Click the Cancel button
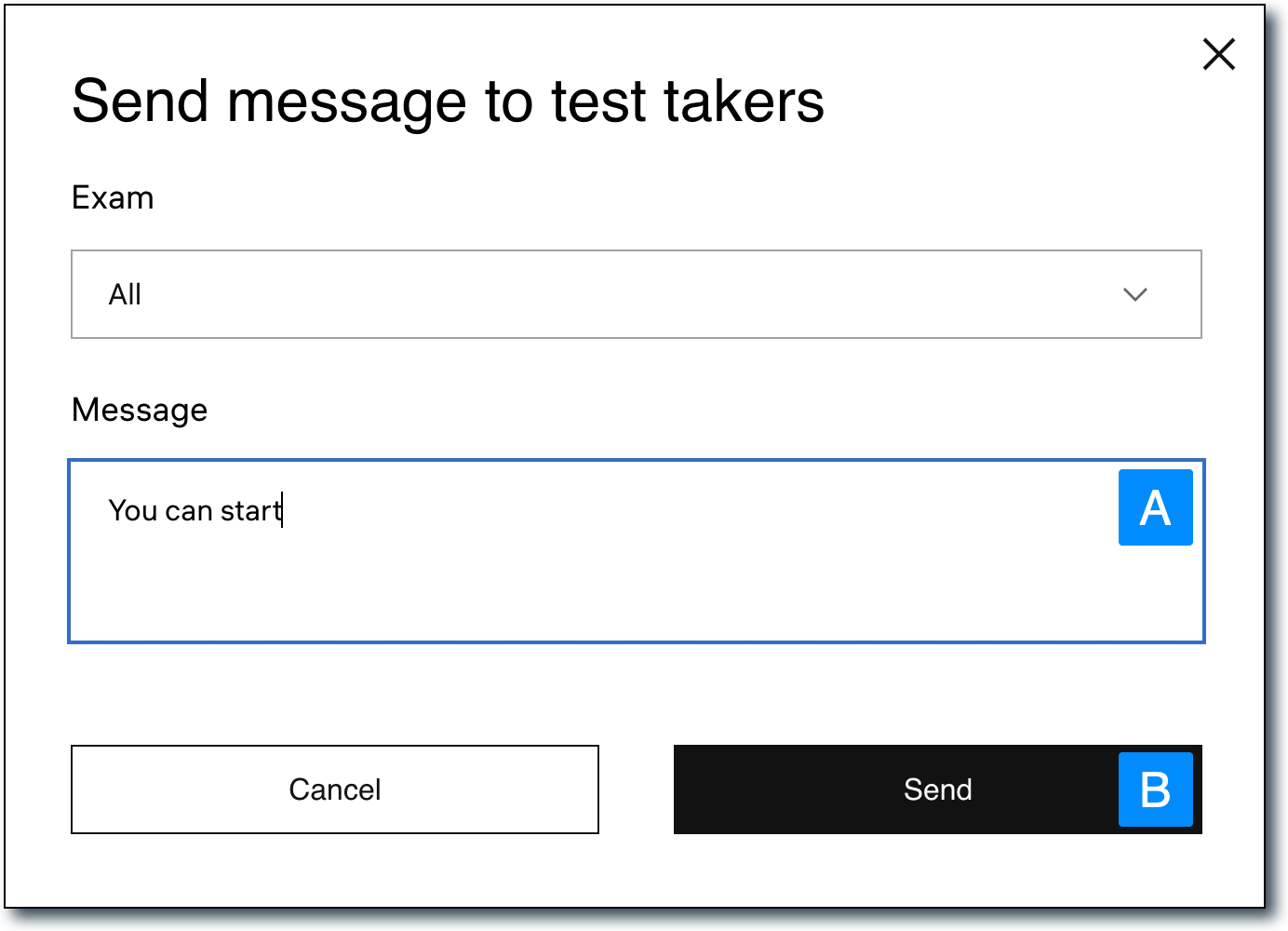The width and height of the screenshot is (1288, 931). 335,789
